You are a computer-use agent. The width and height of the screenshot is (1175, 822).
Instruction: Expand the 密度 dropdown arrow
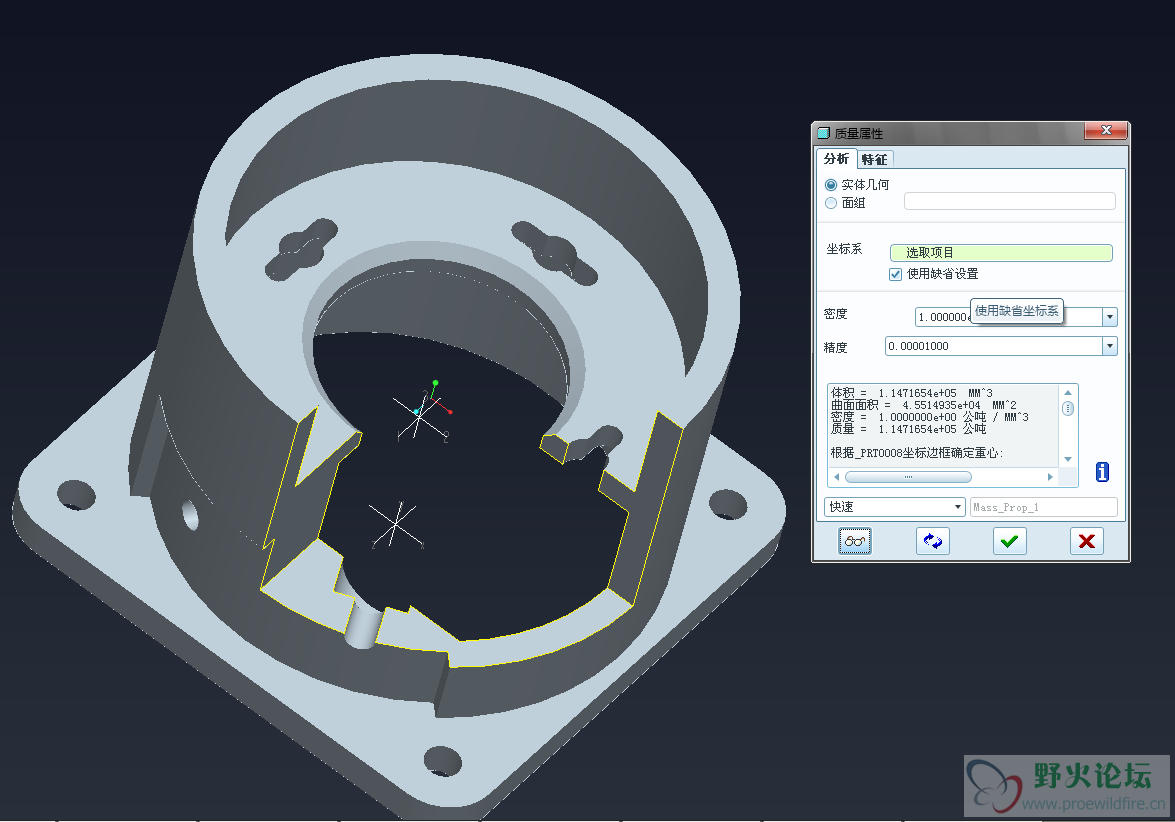coord(1110,317)
